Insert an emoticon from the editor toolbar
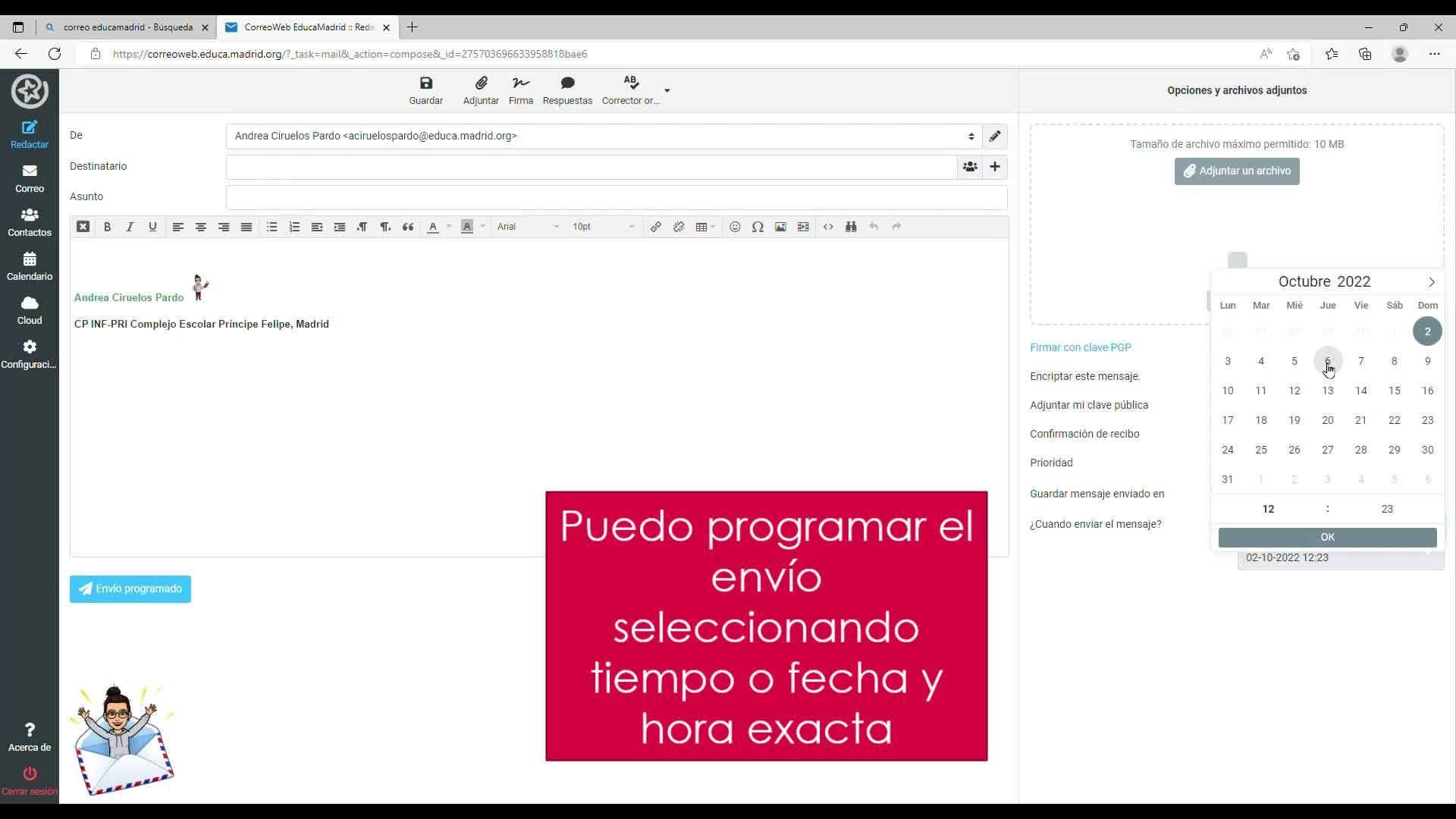This screenshot has height=819, width=1456. pos(735,227)
